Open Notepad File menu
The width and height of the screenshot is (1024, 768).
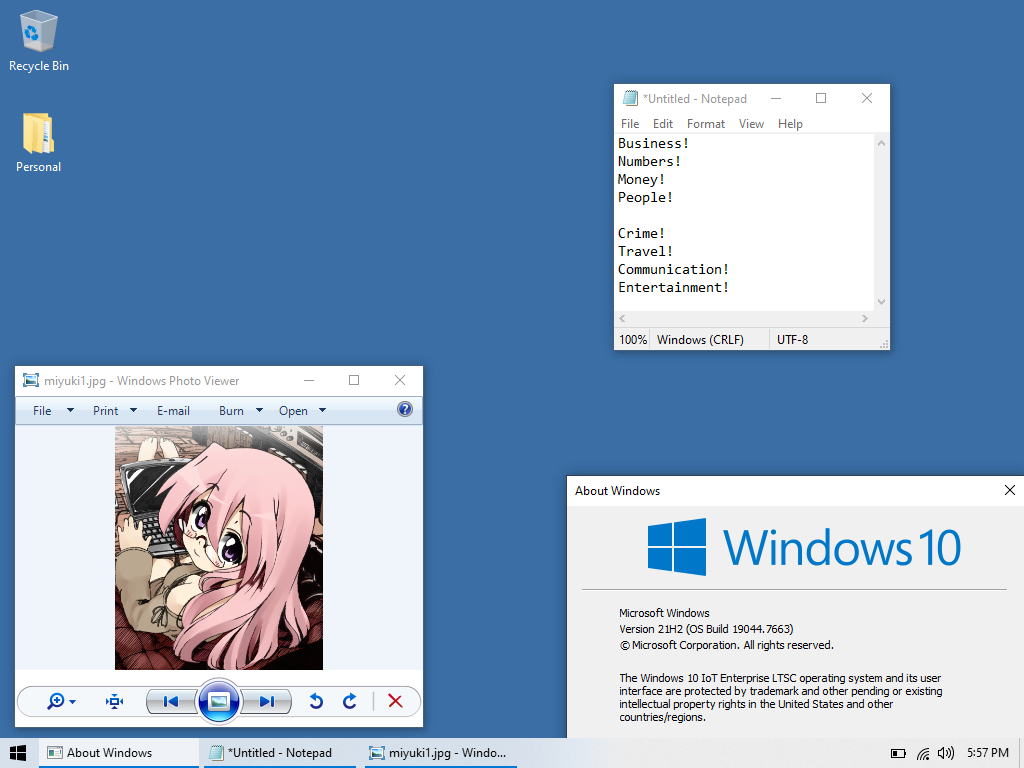(x=630, y=124)
